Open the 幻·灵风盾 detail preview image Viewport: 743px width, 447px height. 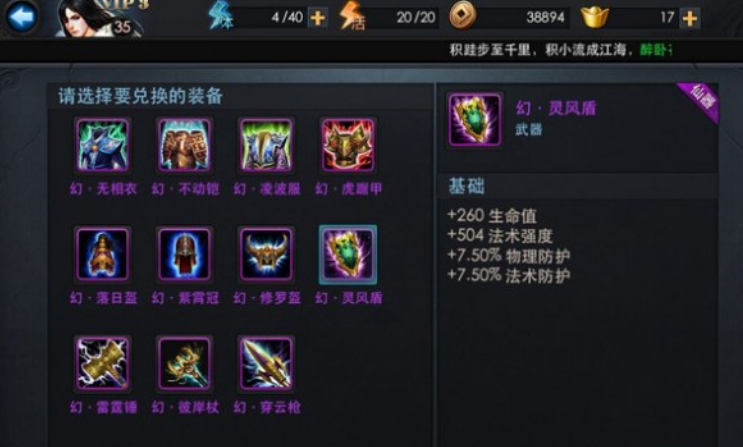(474, 119)
